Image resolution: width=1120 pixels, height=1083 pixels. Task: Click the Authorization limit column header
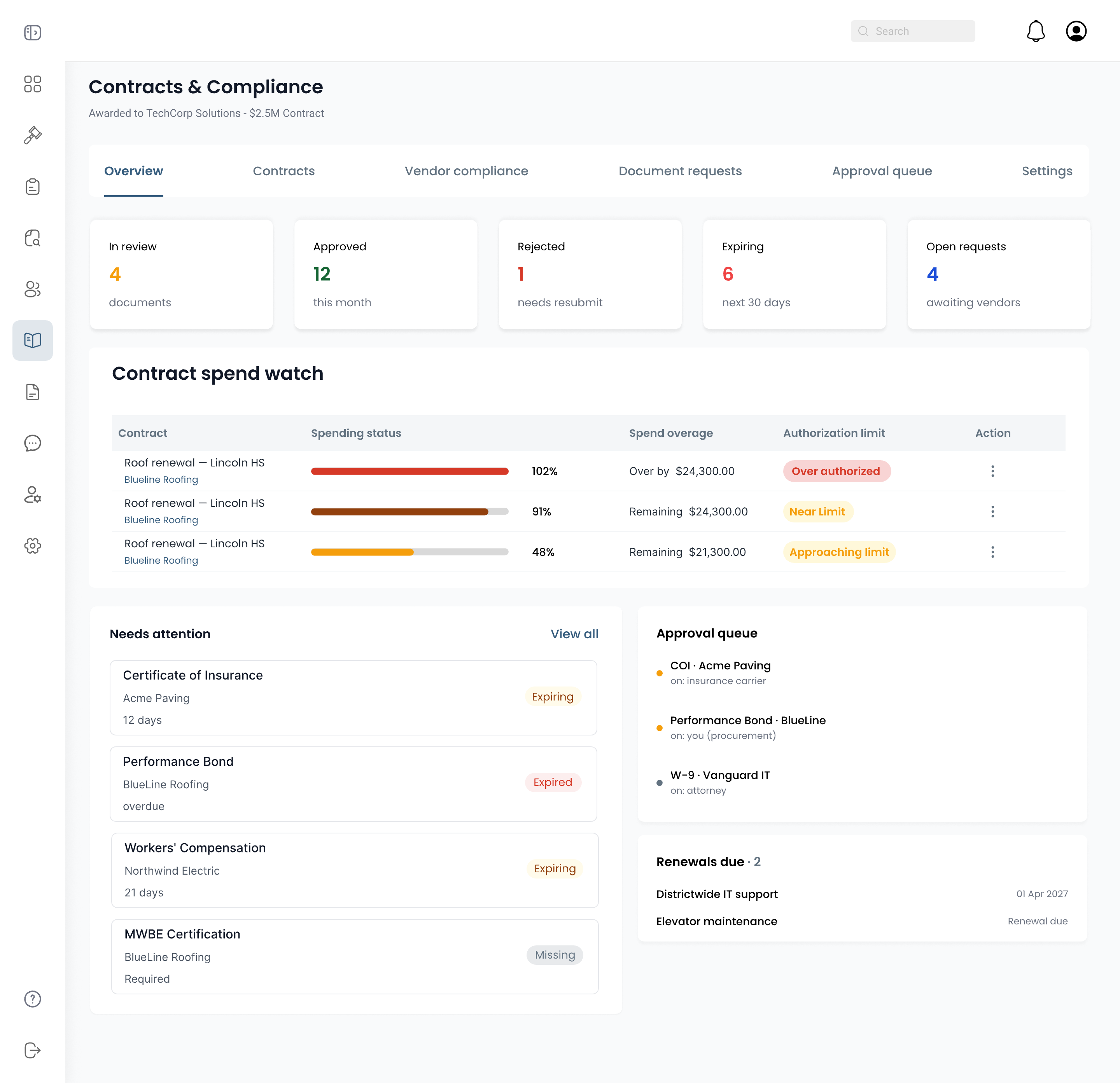click(834, 433)
